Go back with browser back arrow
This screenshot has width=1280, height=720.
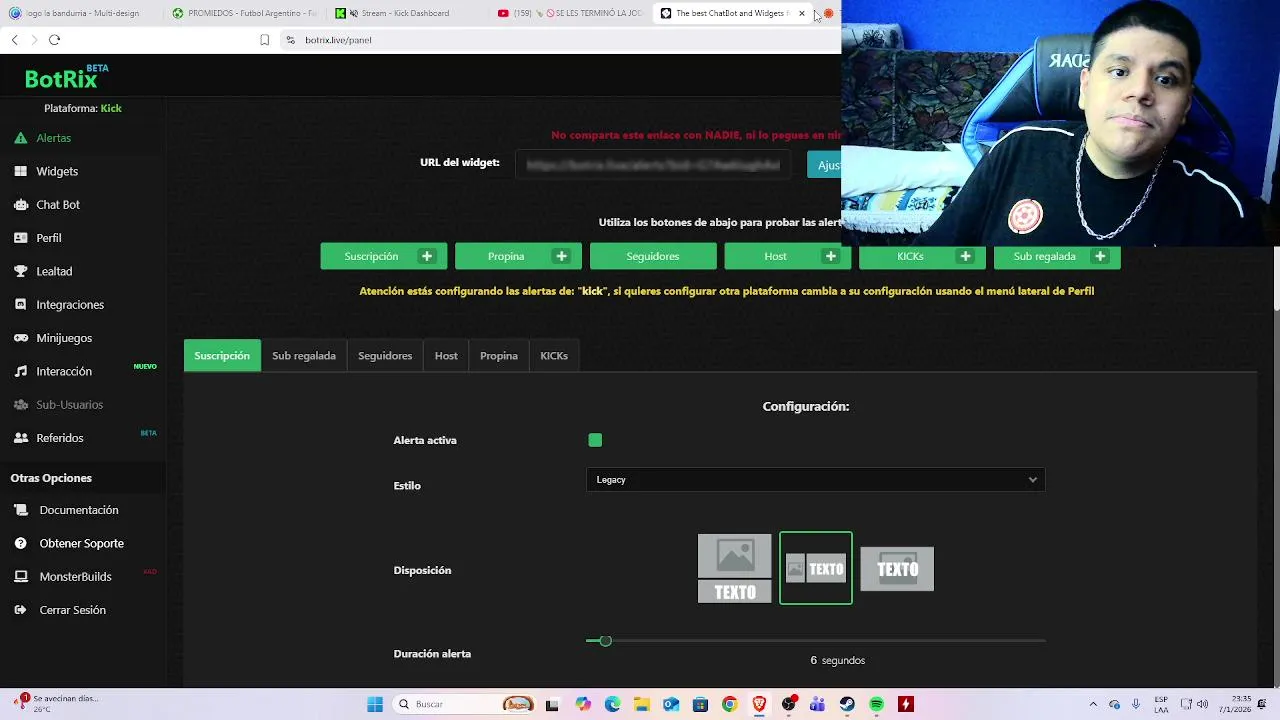[x=14, y=40]
